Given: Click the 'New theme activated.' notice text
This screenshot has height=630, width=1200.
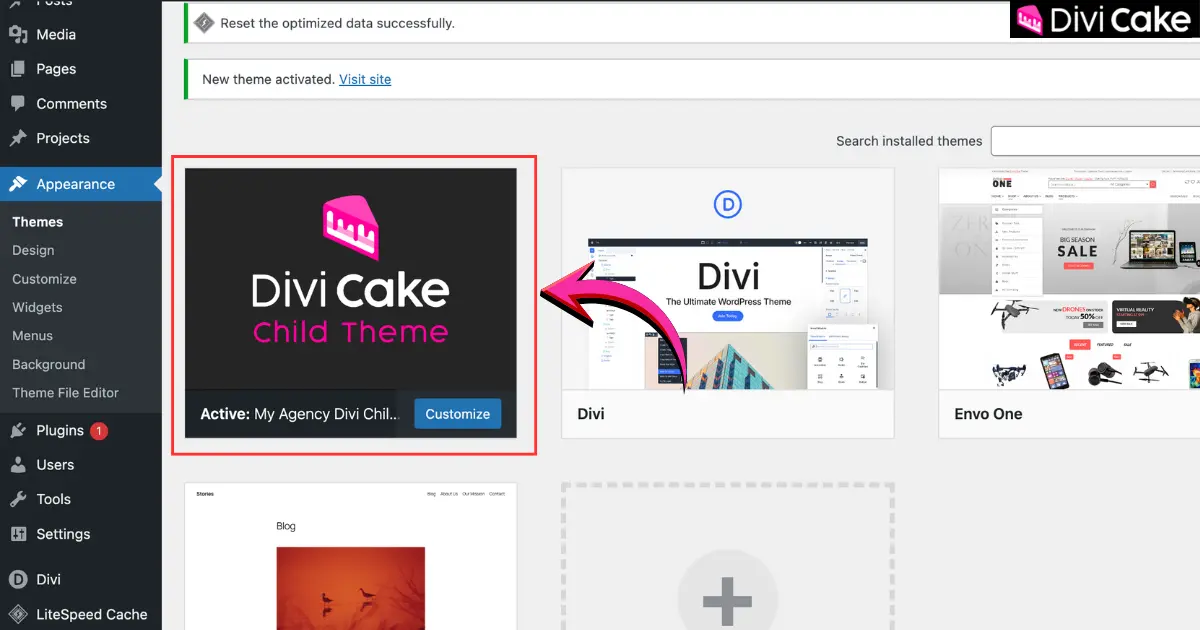Looking at the screenshot, I should coord(268,79).
